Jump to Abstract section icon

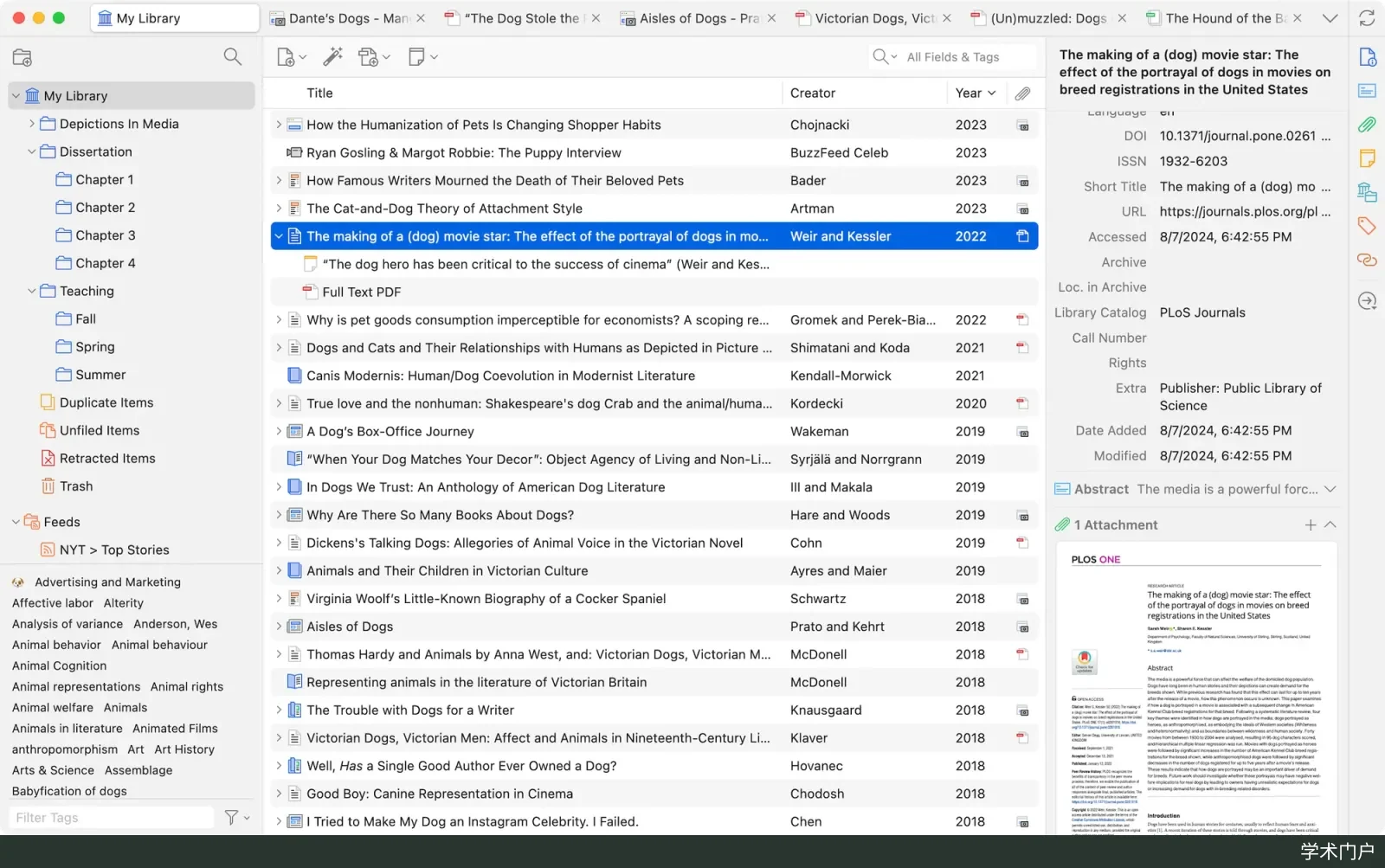coord(1367,91)
